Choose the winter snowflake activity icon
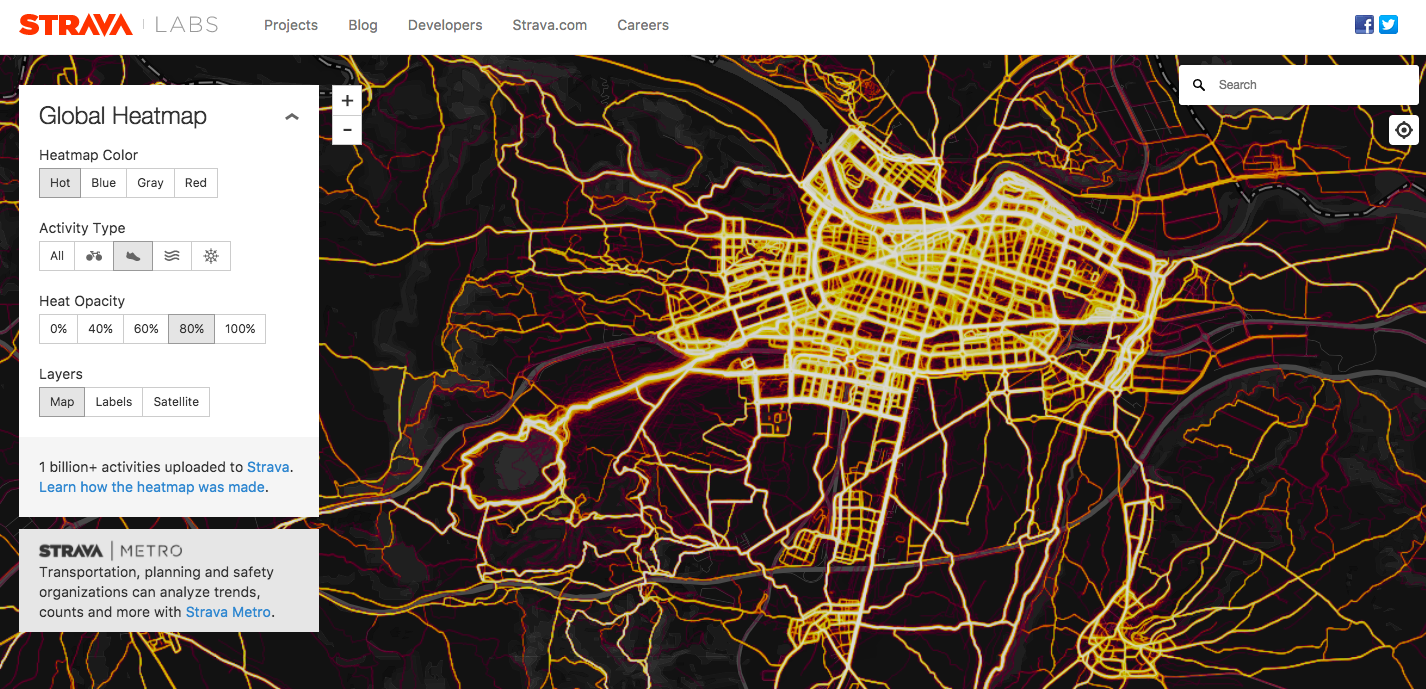This screenshot has width=1426, height=689. coord(211,256)
